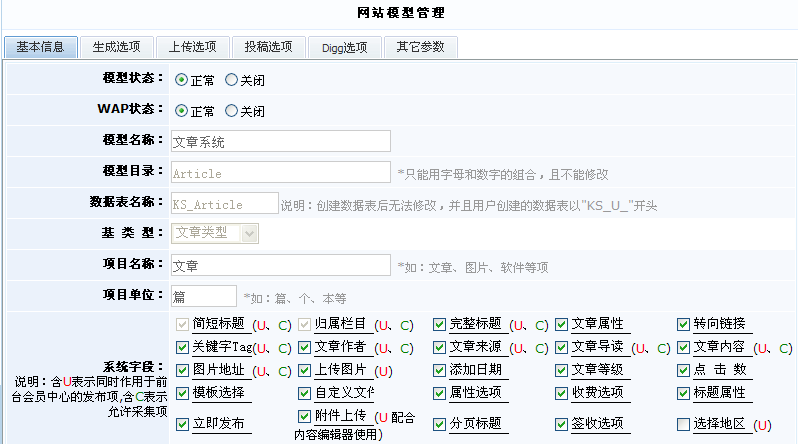The image size is (798, 444).
Task: Open the Digg选项 tab
Action: pos(344,47)
